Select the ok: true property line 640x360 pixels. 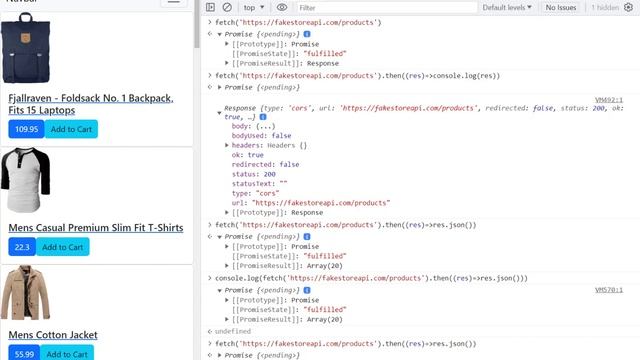[x=247, y=155]
